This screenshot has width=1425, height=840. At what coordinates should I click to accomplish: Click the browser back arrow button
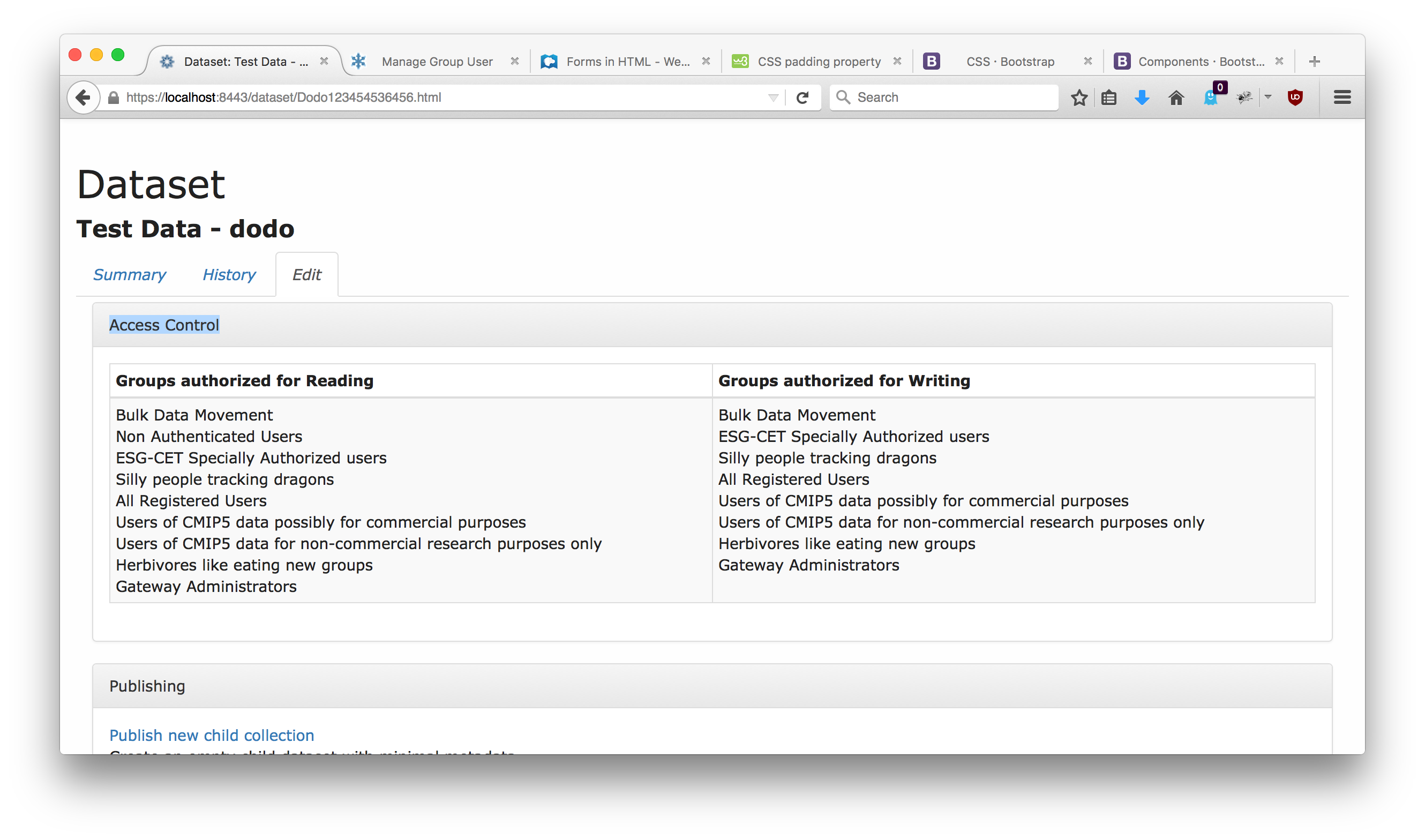[x=82, y=97]
